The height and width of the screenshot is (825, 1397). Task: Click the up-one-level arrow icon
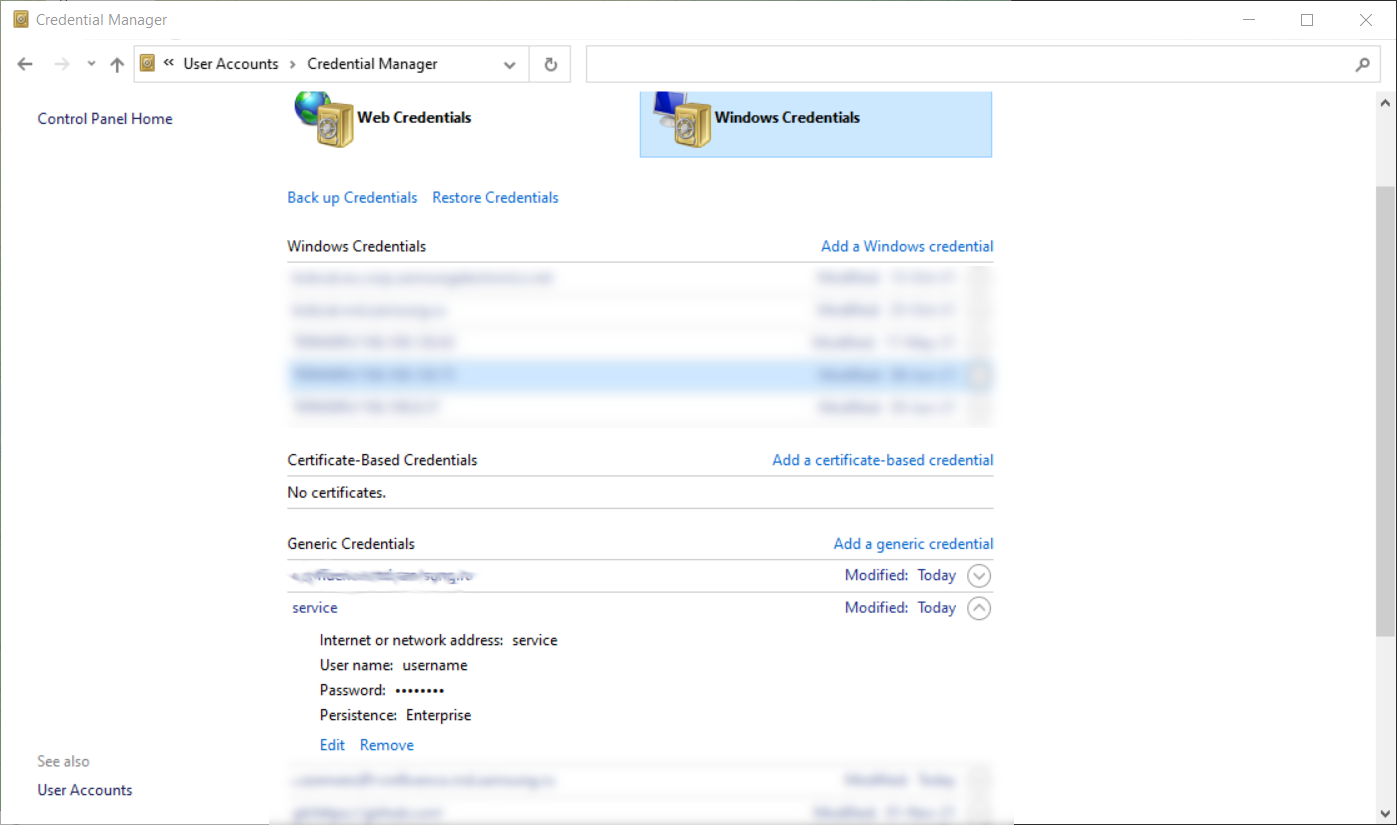click(x=115, y=63)
